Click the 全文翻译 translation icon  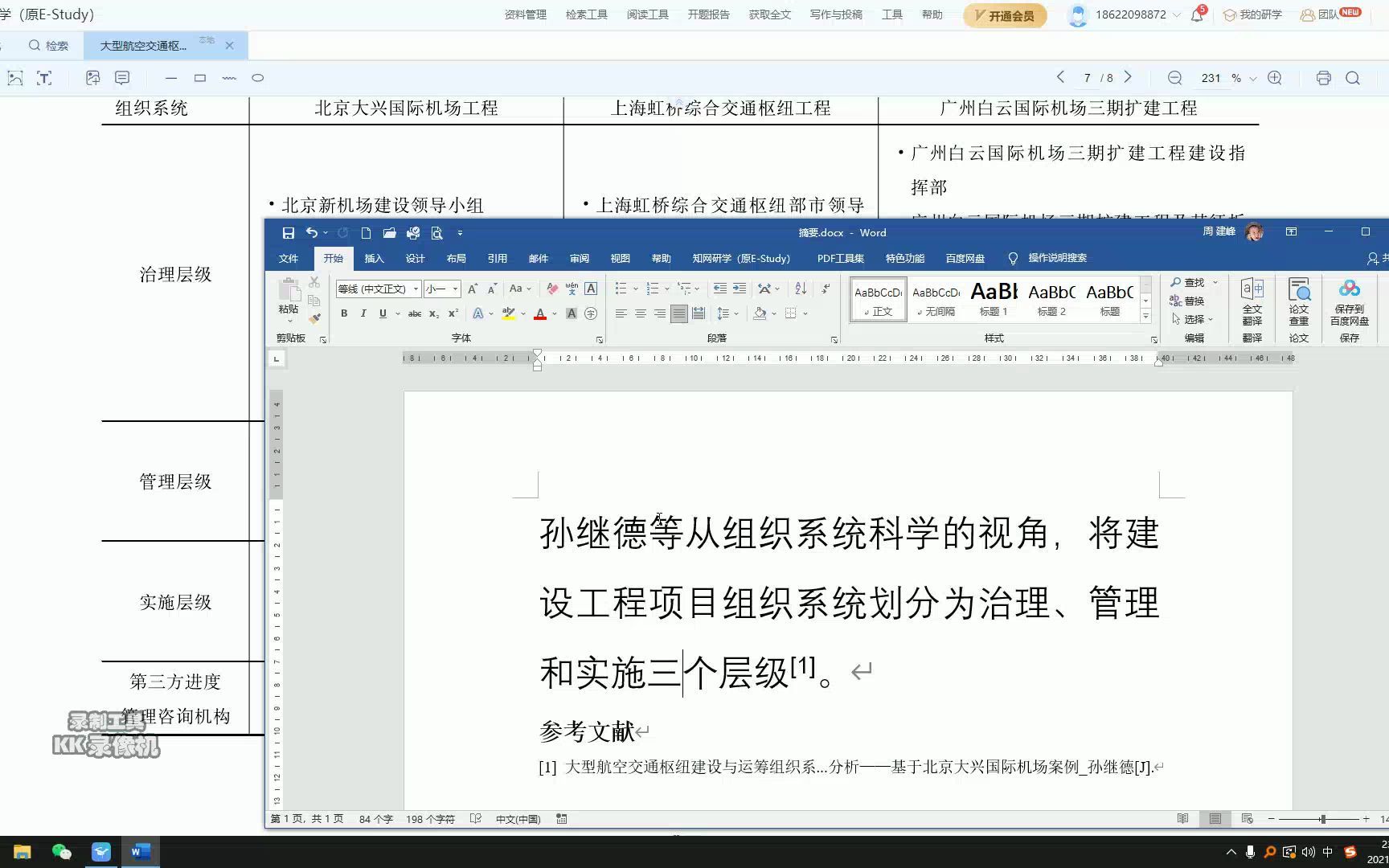click(x=1252, y=301)
